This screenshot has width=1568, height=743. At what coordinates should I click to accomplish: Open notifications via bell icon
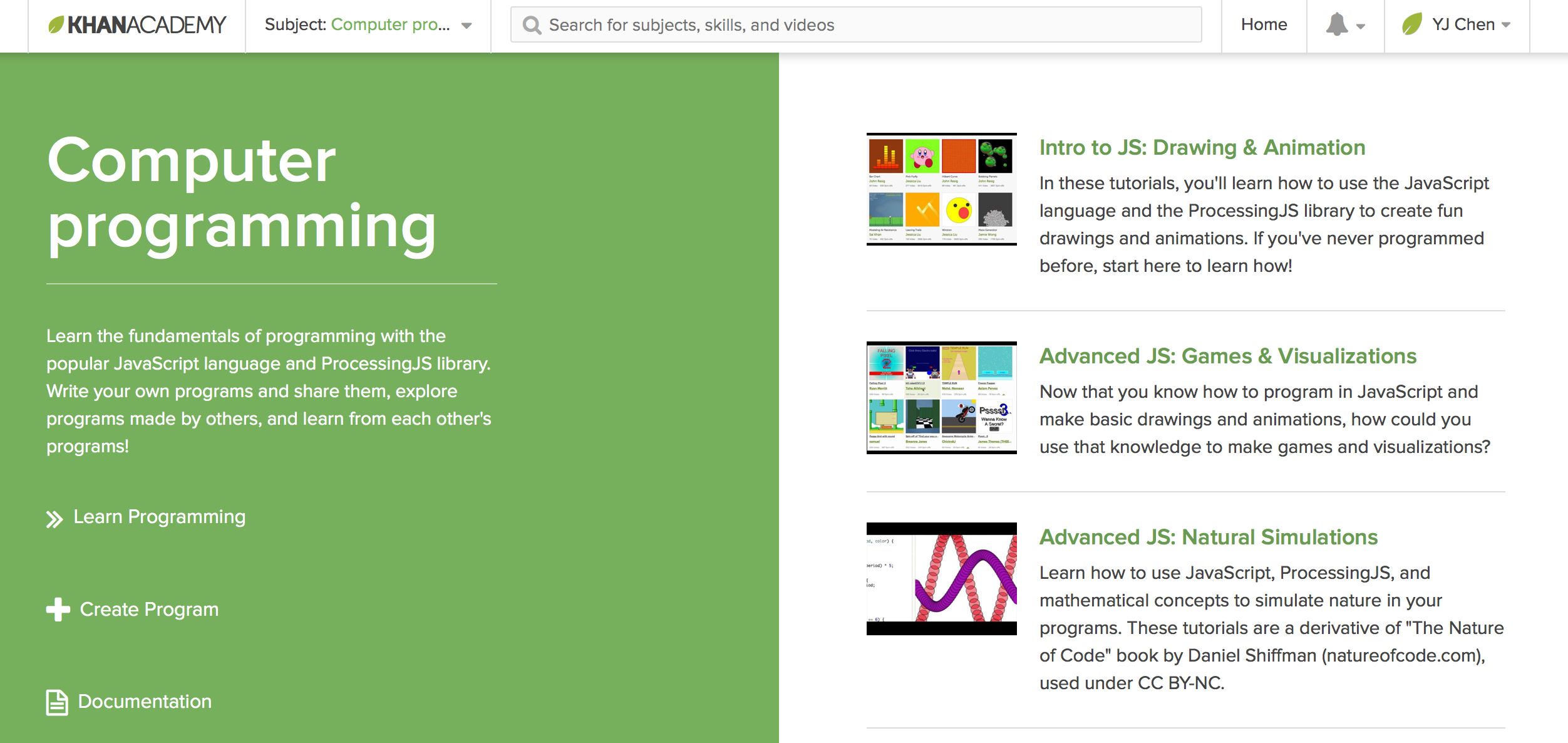pyautogui.click(x=1336, y=24)
